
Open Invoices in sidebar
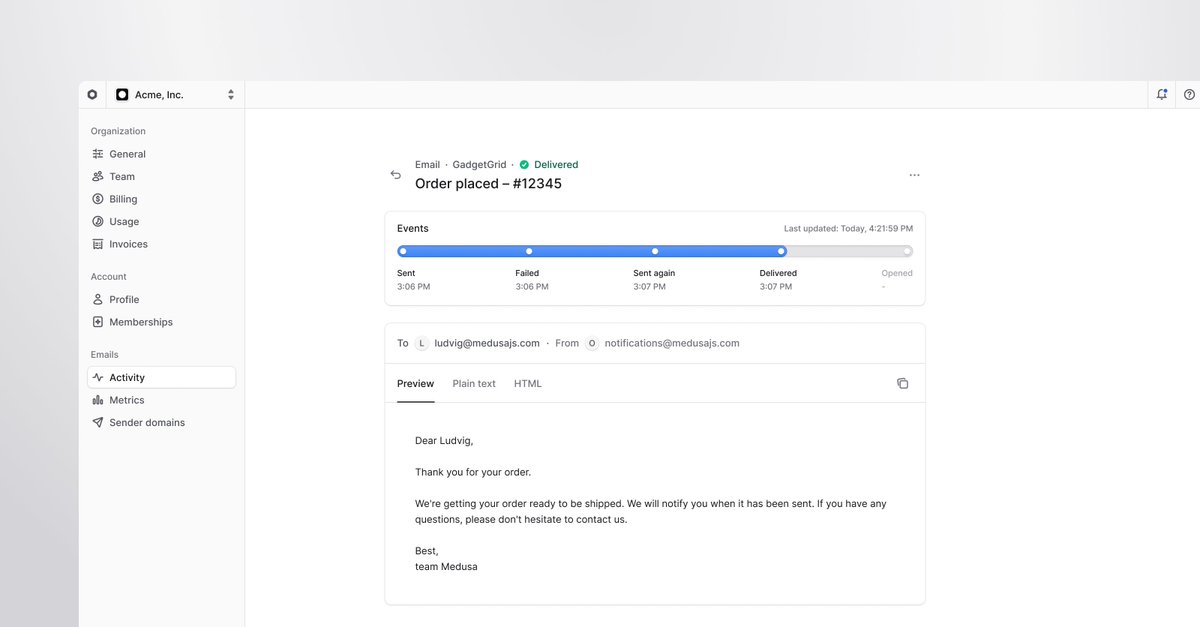(161, 244)
